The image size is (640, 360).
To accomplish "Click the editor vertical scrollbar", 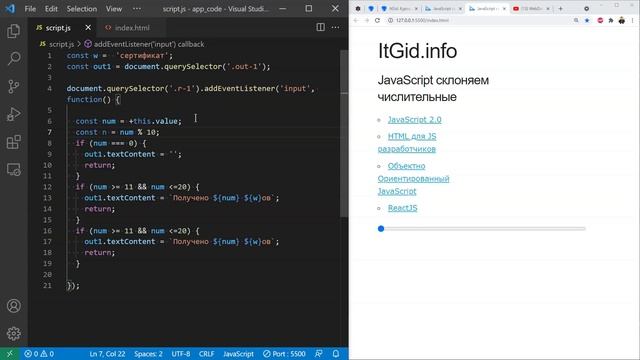I will point(344,133).
